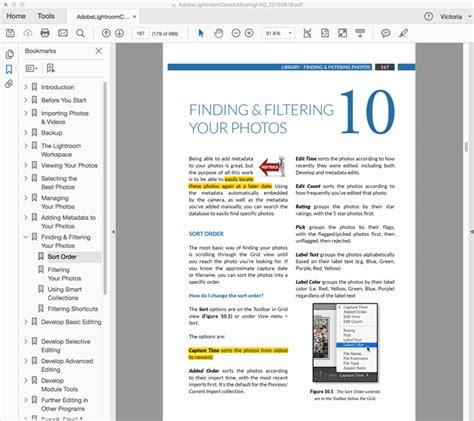Jump to Filtering Your Photos bookmark
This screenshot has width=474, height=421.
click(x=64, y=274)
